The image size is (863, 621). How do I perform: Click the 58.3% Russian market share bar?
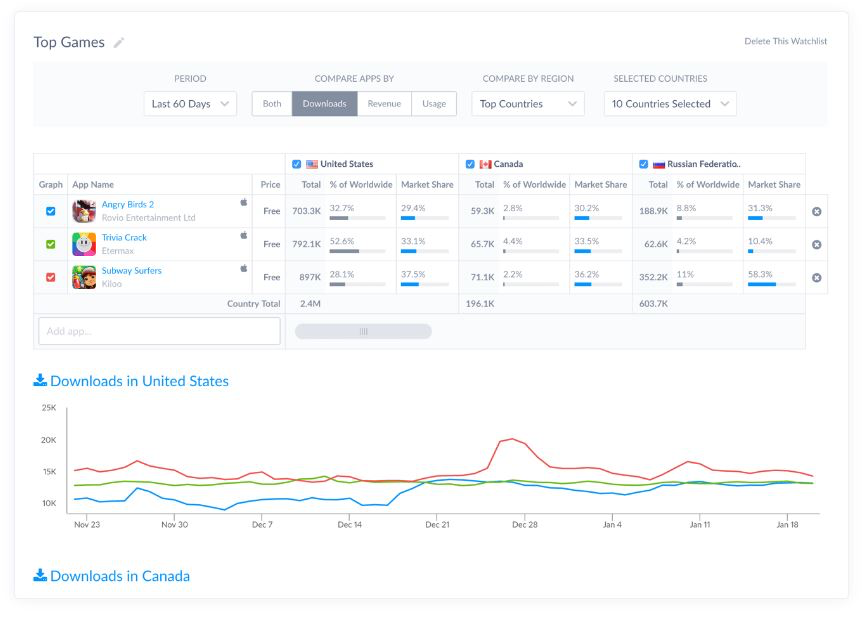pyautogui.click(x=772, y=284)
